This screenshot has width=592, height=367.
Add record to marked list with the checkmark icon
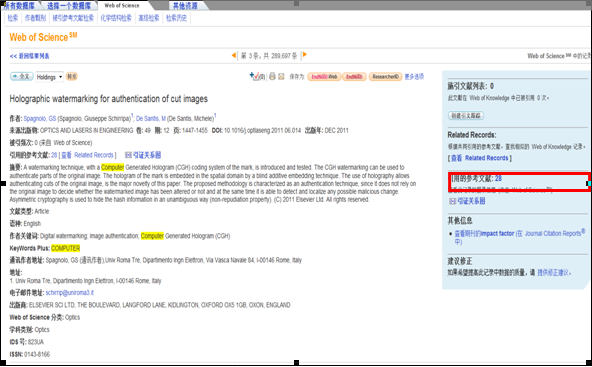click(x=257, y=76)
